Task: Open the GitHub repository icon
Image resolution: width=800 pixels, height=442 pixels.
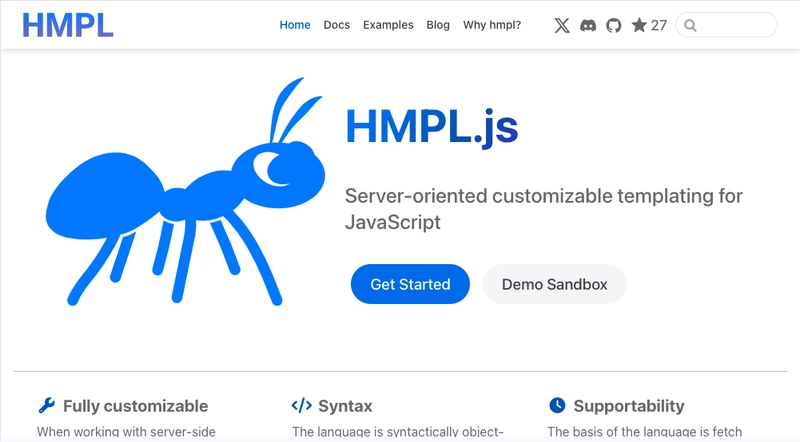Action: (614, 25)
